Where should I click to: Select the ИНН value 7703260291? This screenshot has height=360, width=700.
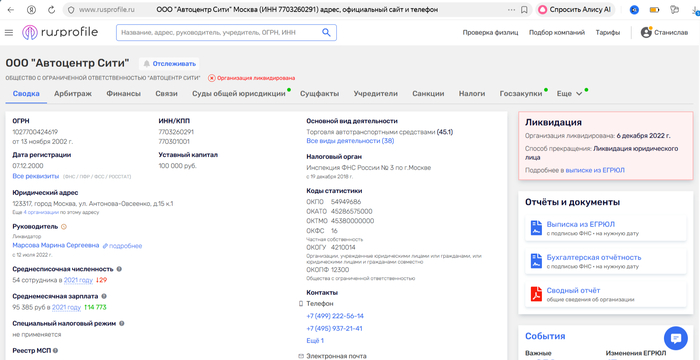coord(176,132)
